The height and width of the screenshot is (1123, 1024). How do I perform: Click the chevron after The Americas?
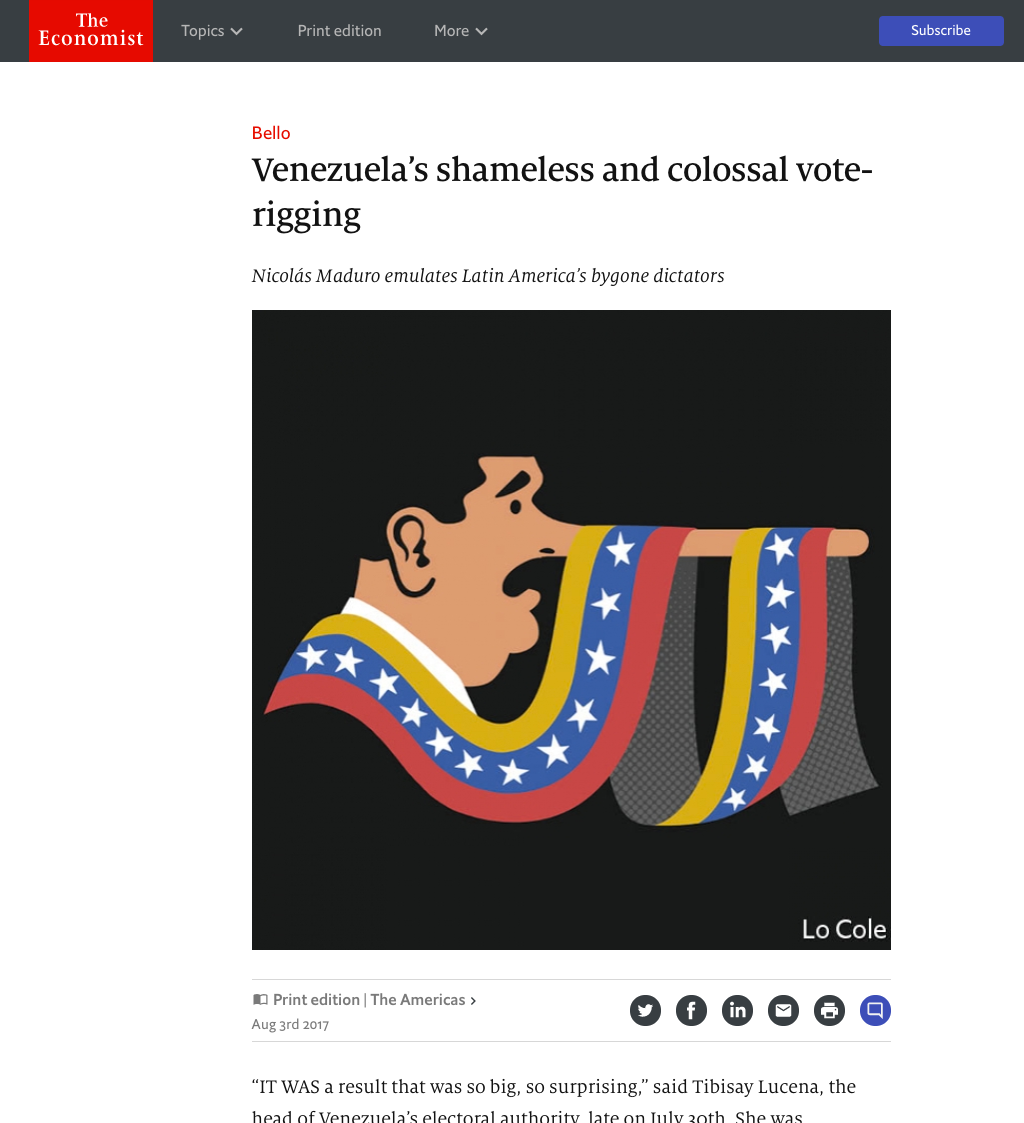(473, 1001)
